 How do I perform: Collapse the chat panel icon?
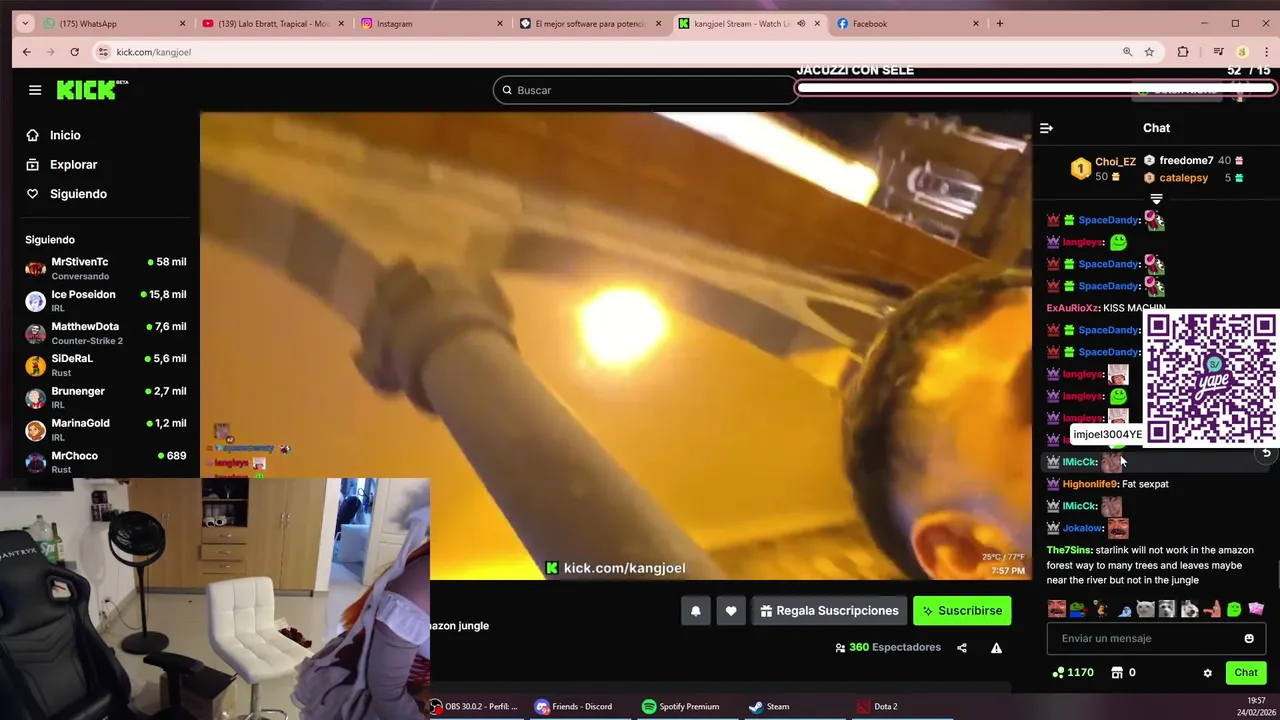tap(1046, 128)
